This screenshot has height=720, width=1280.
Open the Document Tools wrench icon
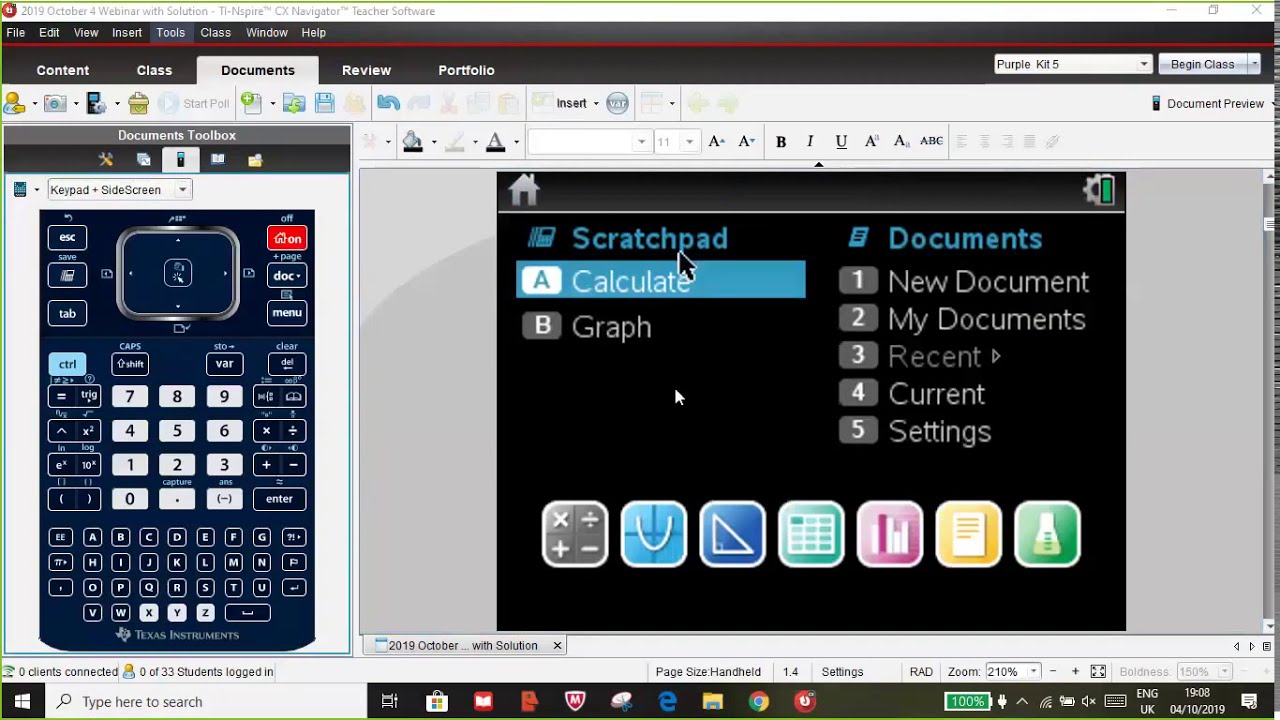[106, 160]
